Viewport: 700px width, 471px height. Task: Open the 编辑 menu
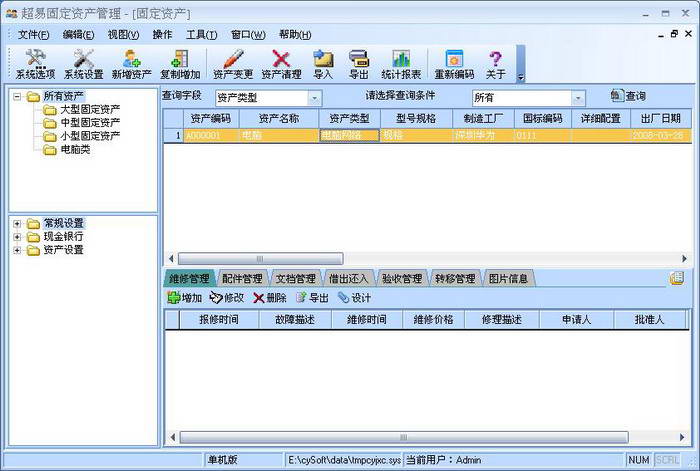(78, 35)
